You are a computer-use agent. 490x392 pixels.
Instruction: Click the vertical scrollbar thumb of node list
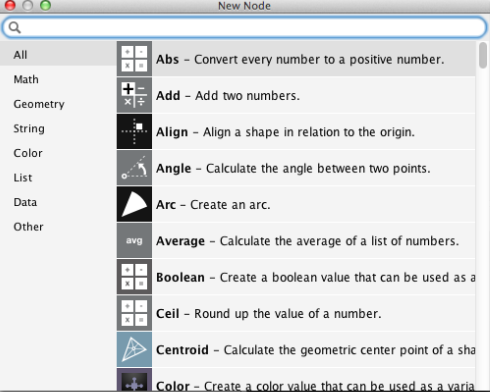[482, 55]
